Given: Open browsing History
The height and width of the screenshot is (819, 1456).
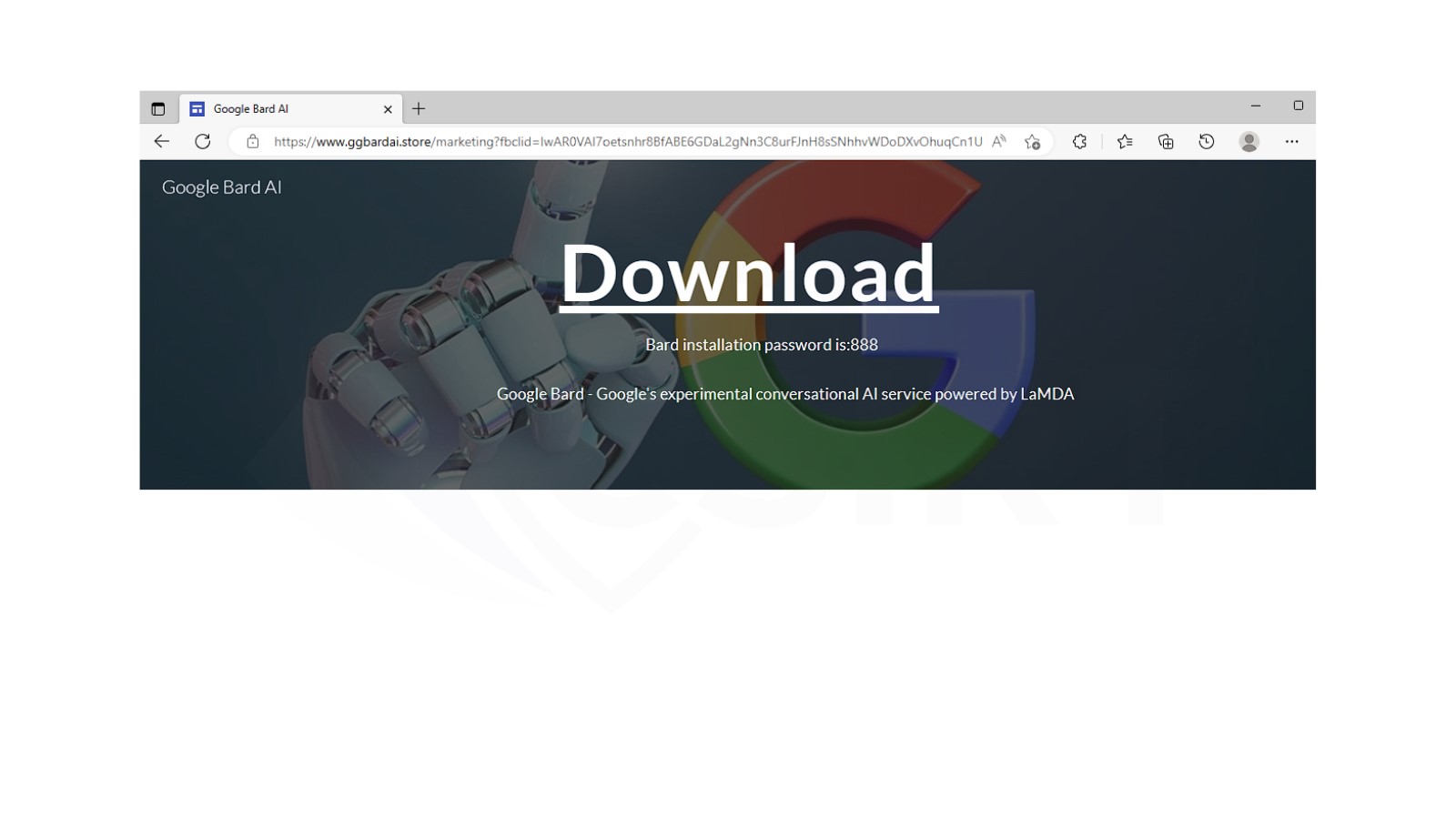Looking at the screenshot, I should [x=1207, y=141].
